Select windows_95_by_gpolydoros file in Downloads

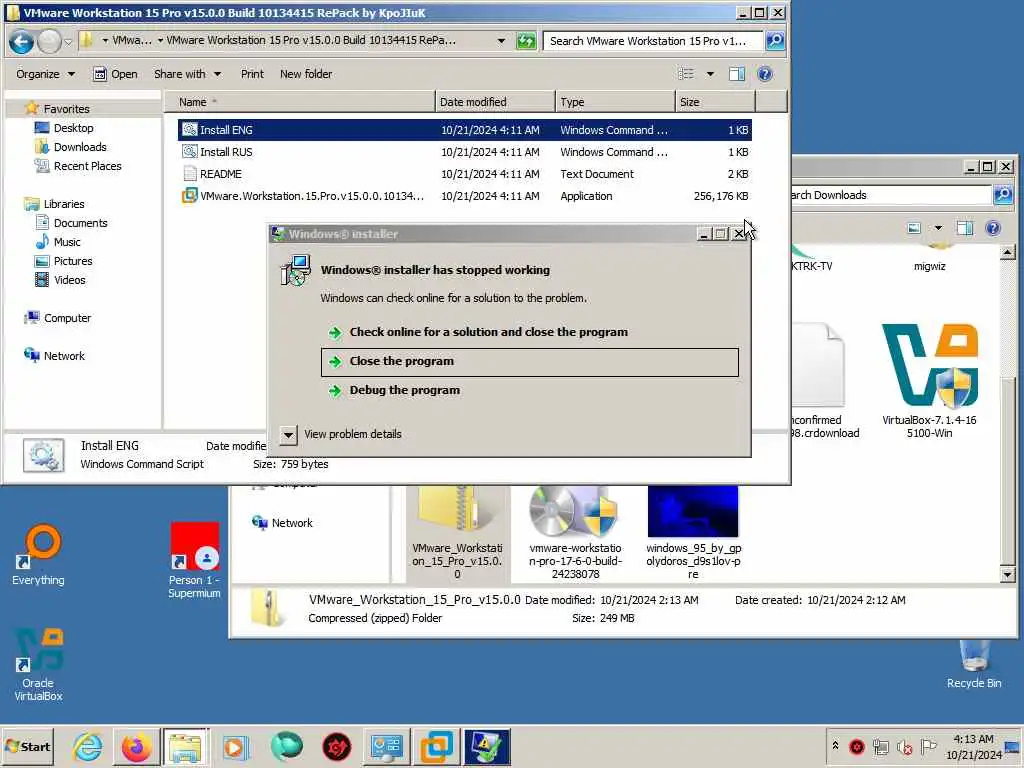[x=693, y=533]
